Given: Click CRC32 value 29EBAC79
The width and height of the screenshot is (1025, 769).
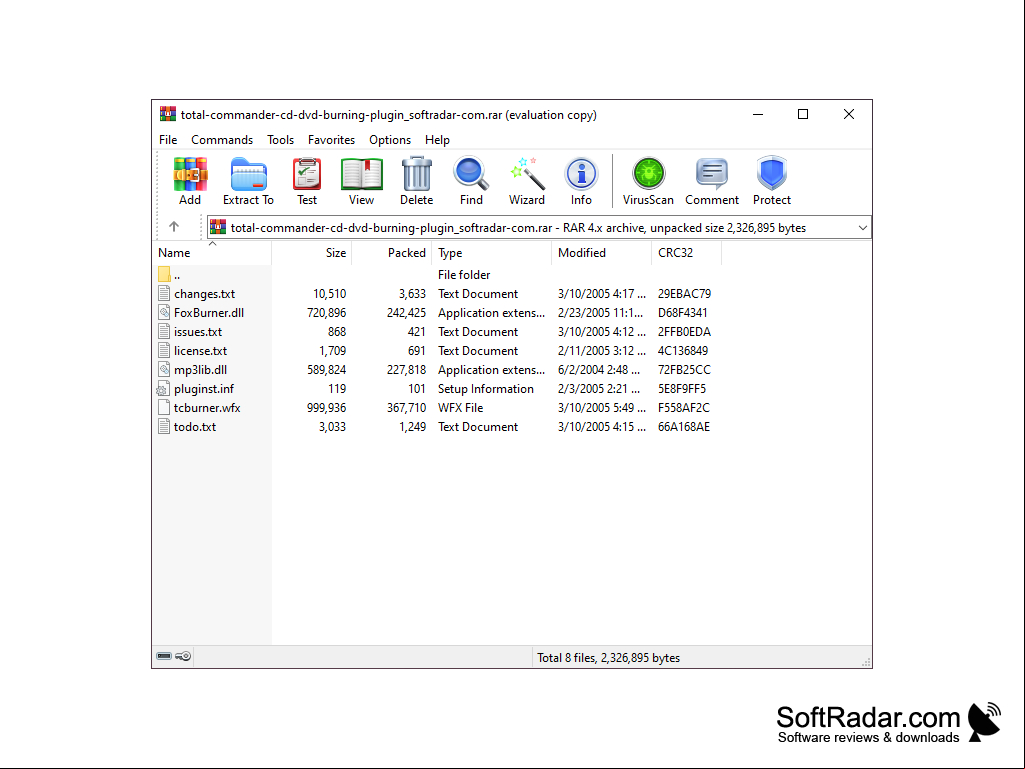Looking at the screenshot, I should point(684,294).
